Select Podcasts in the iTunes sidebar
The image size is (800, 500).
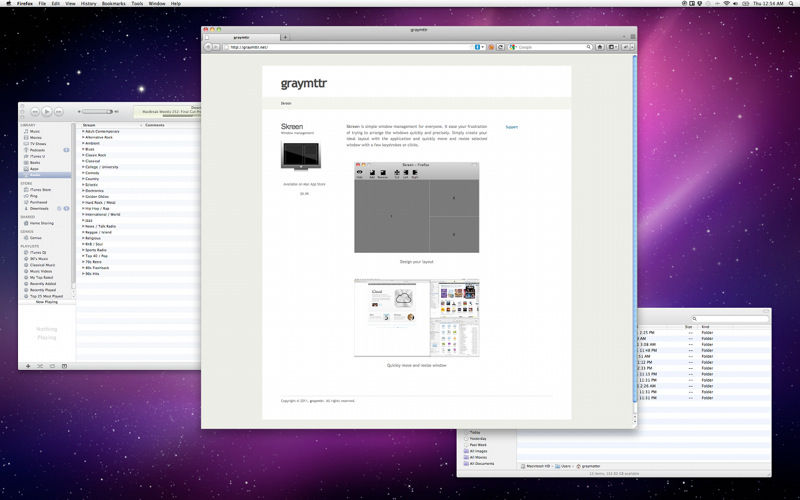pos(37,150)
